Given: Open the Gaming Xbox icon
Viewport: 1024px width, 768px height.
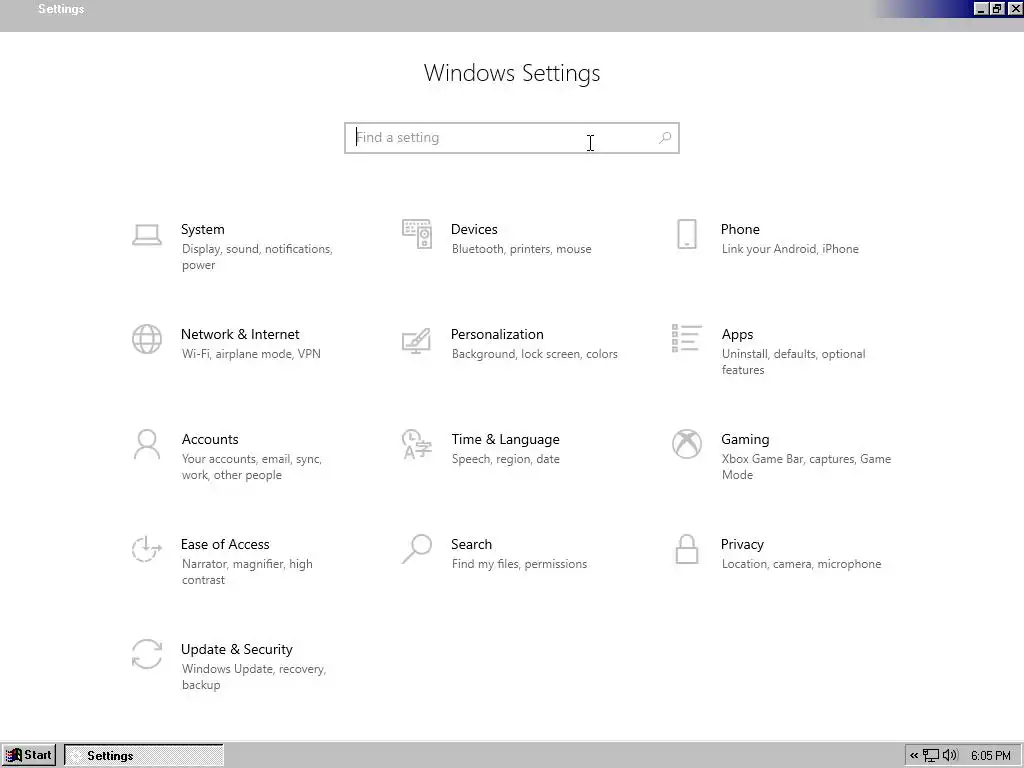Looking at the screenshot, I should [x=687, y=444].
